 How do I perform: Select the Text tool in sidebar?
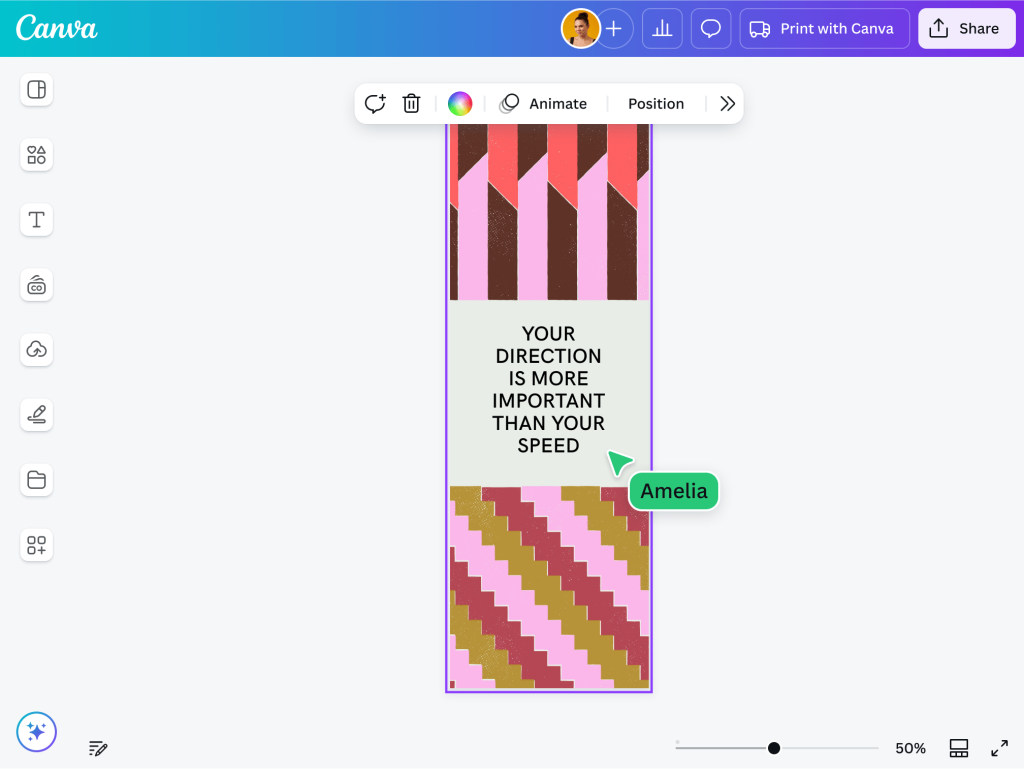tap(37, 220)
